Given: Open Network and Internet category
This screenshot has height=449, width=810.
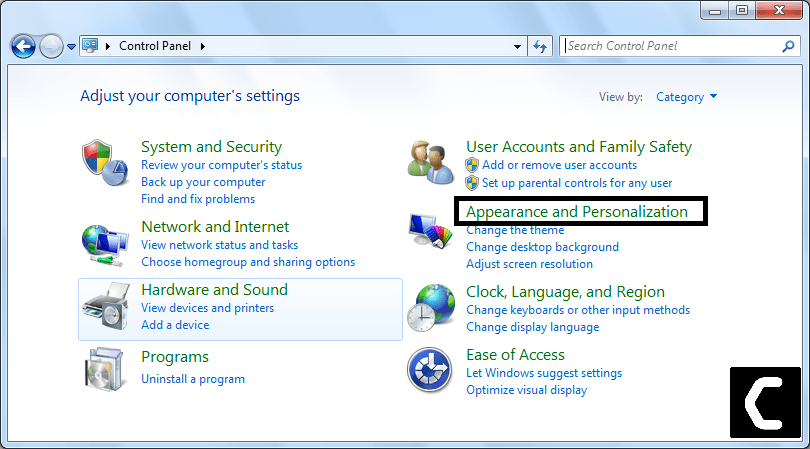Looking at the screenshot, I should point(215,227).
